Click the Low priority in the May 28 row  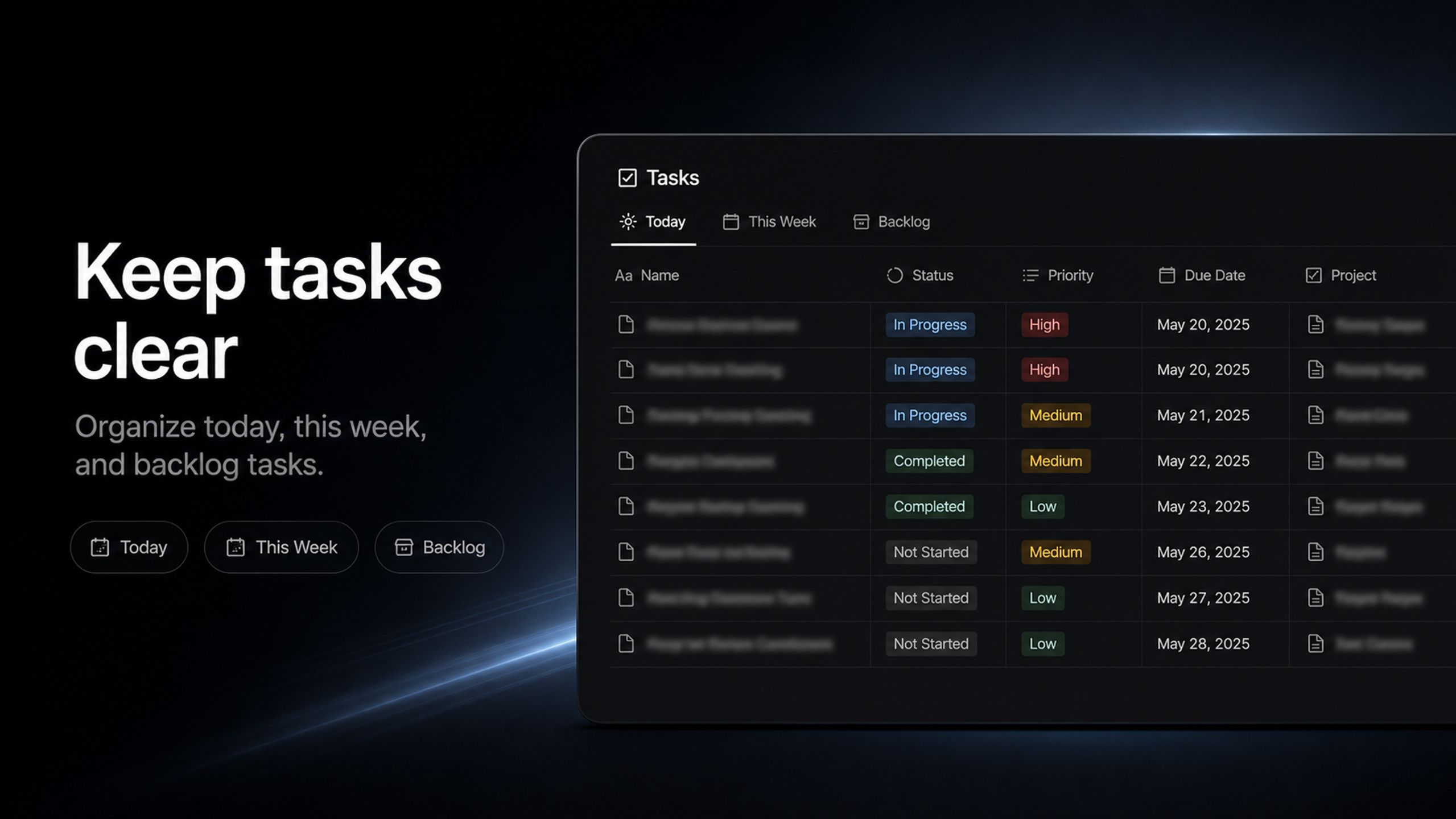(1042, 643)
